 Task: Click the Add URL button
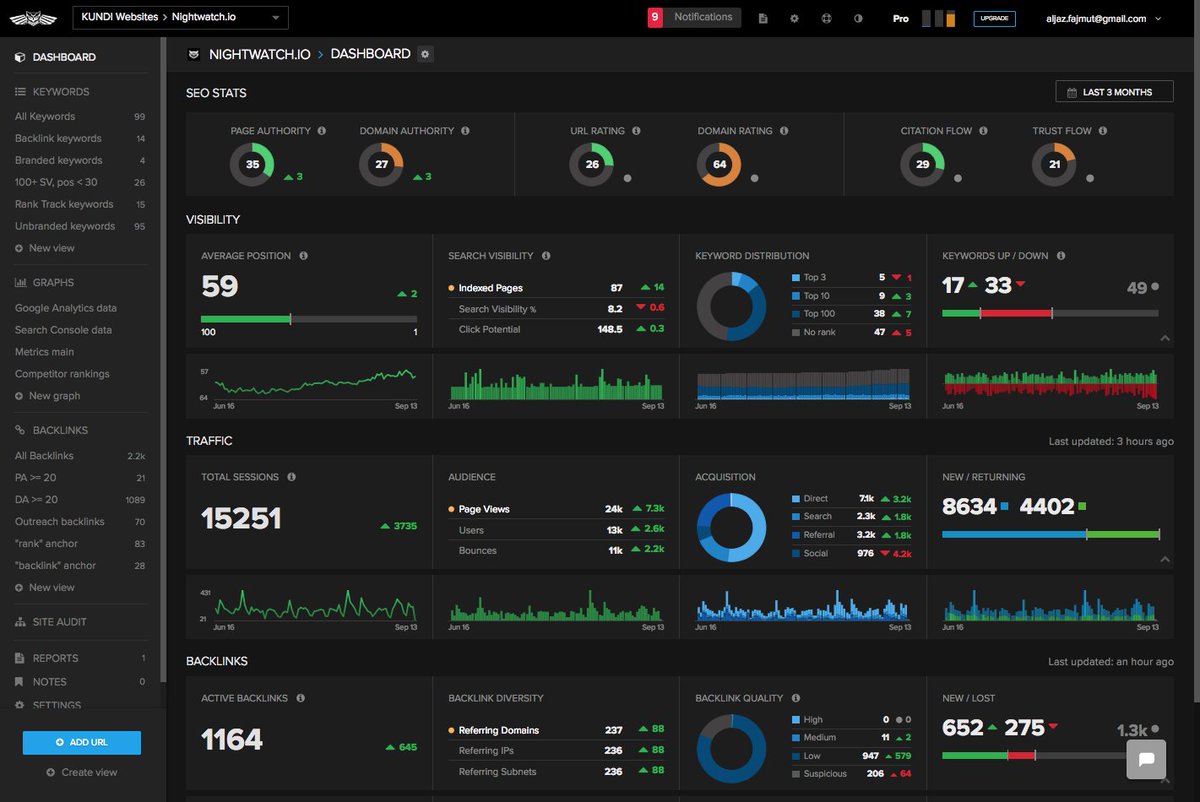pos(82,742)
